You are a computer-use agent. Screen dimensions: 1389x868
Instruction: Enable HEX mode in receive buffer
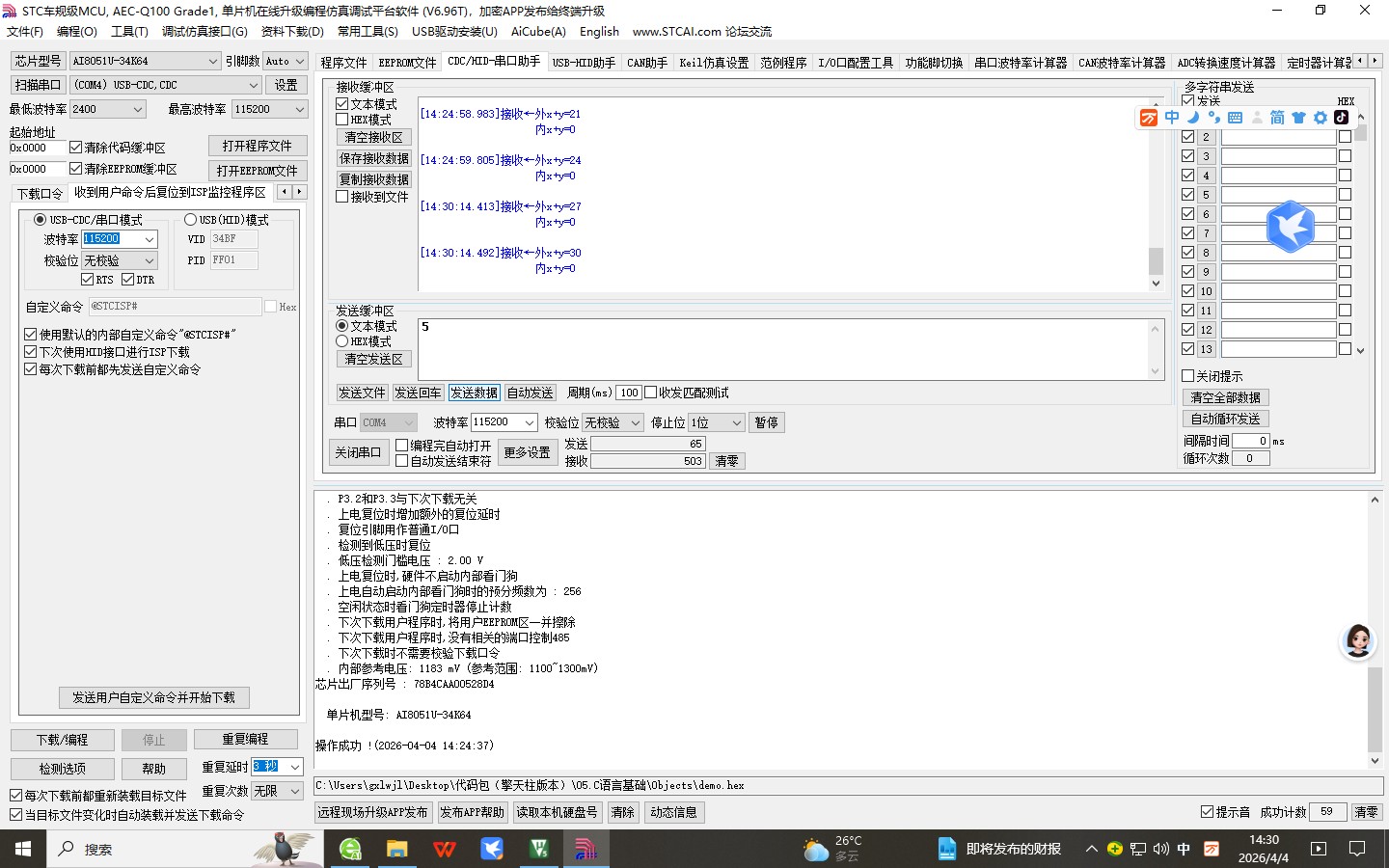coord(341,120)
